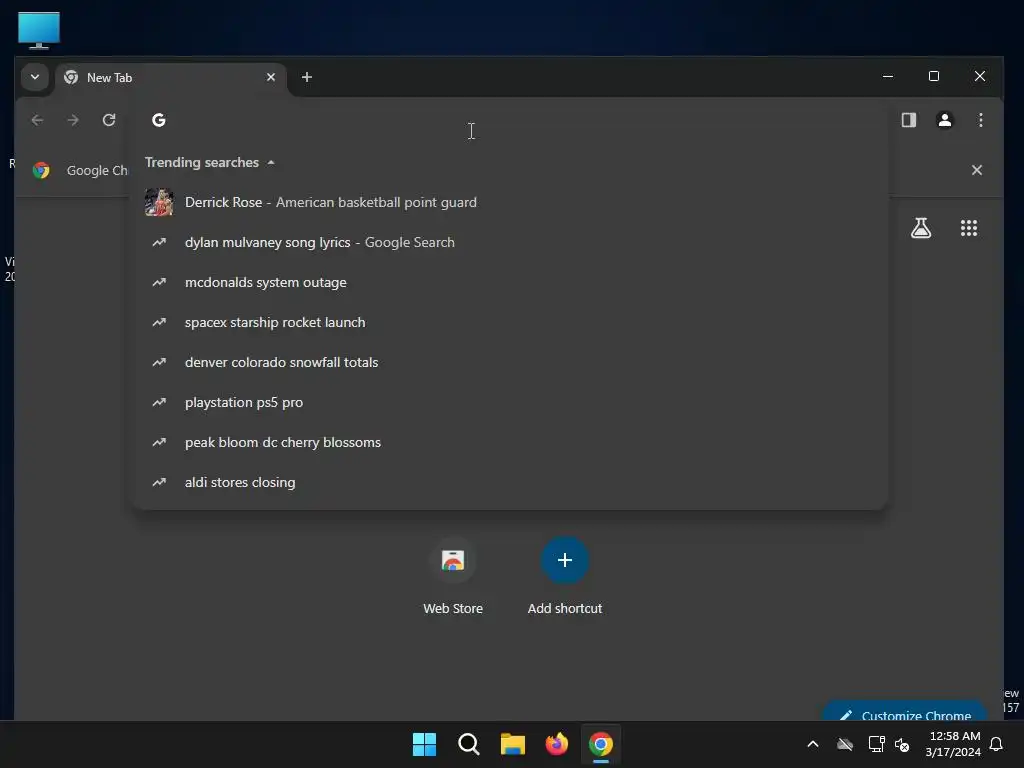Dismiss the Google Chrome infobar with X

(977, 170)
